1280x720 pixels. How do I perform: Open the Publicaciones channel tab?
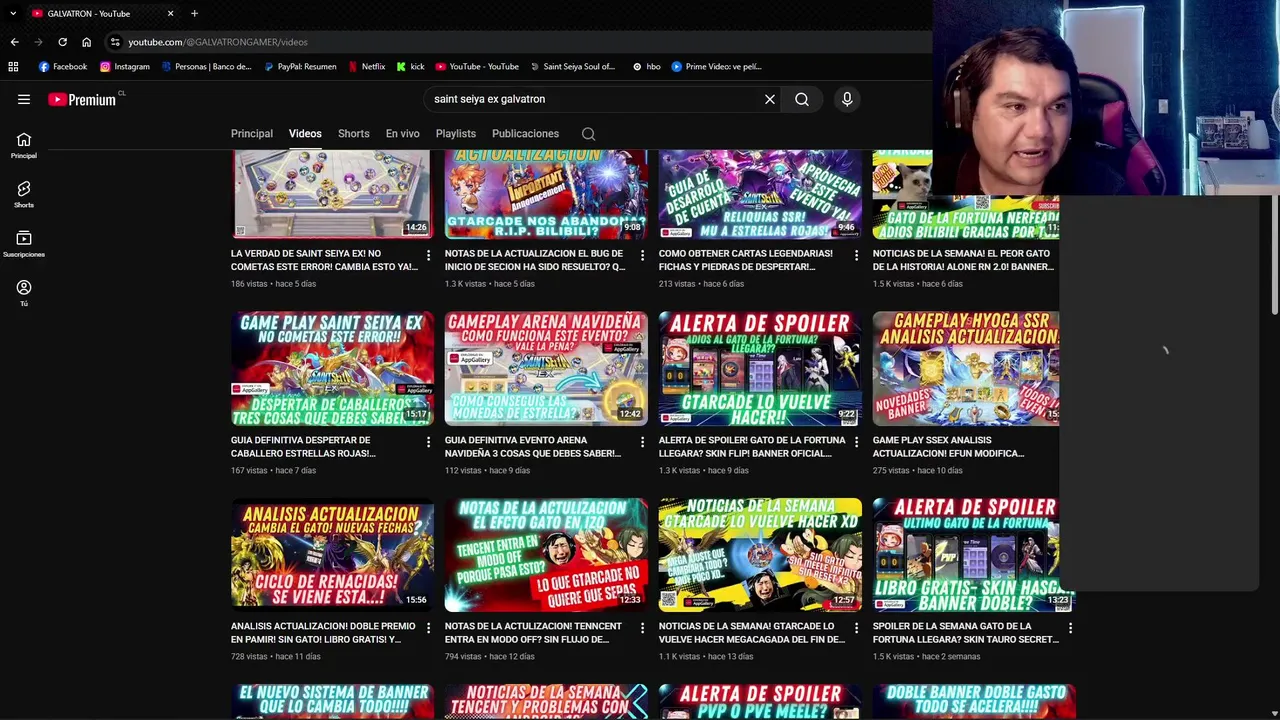point(525,134)
